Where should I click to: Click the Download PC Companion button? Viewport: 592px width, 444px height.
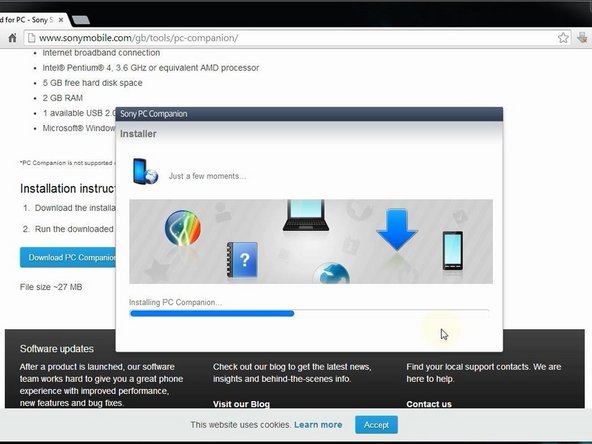(68, 257)
